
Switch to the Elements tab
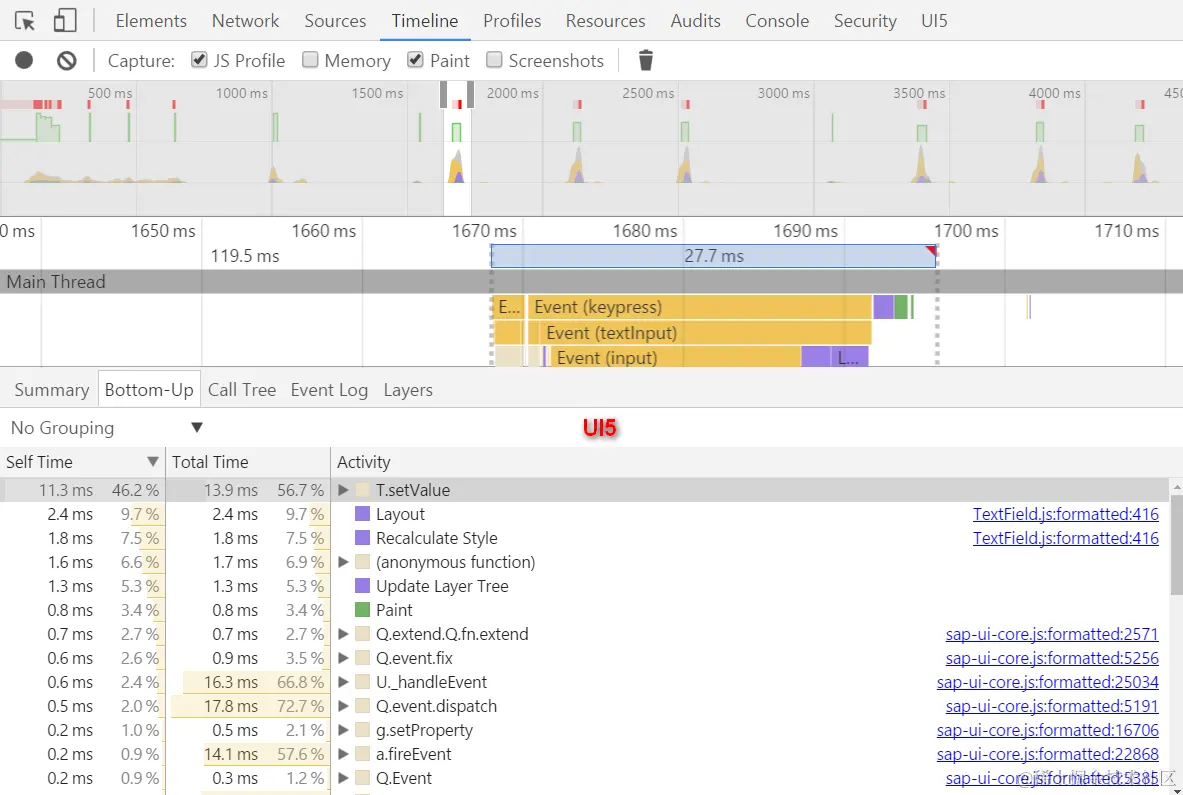[151, 20]
